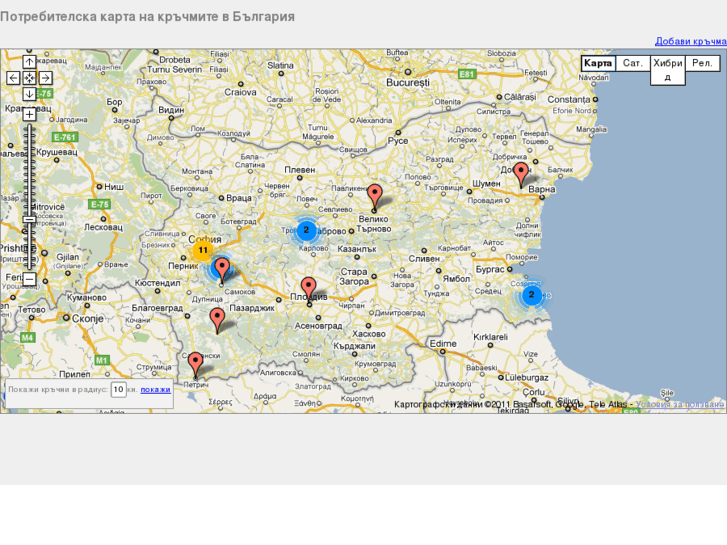Click the покажи link in radius box
Screen dimensions: 727x545
(155, 390)
